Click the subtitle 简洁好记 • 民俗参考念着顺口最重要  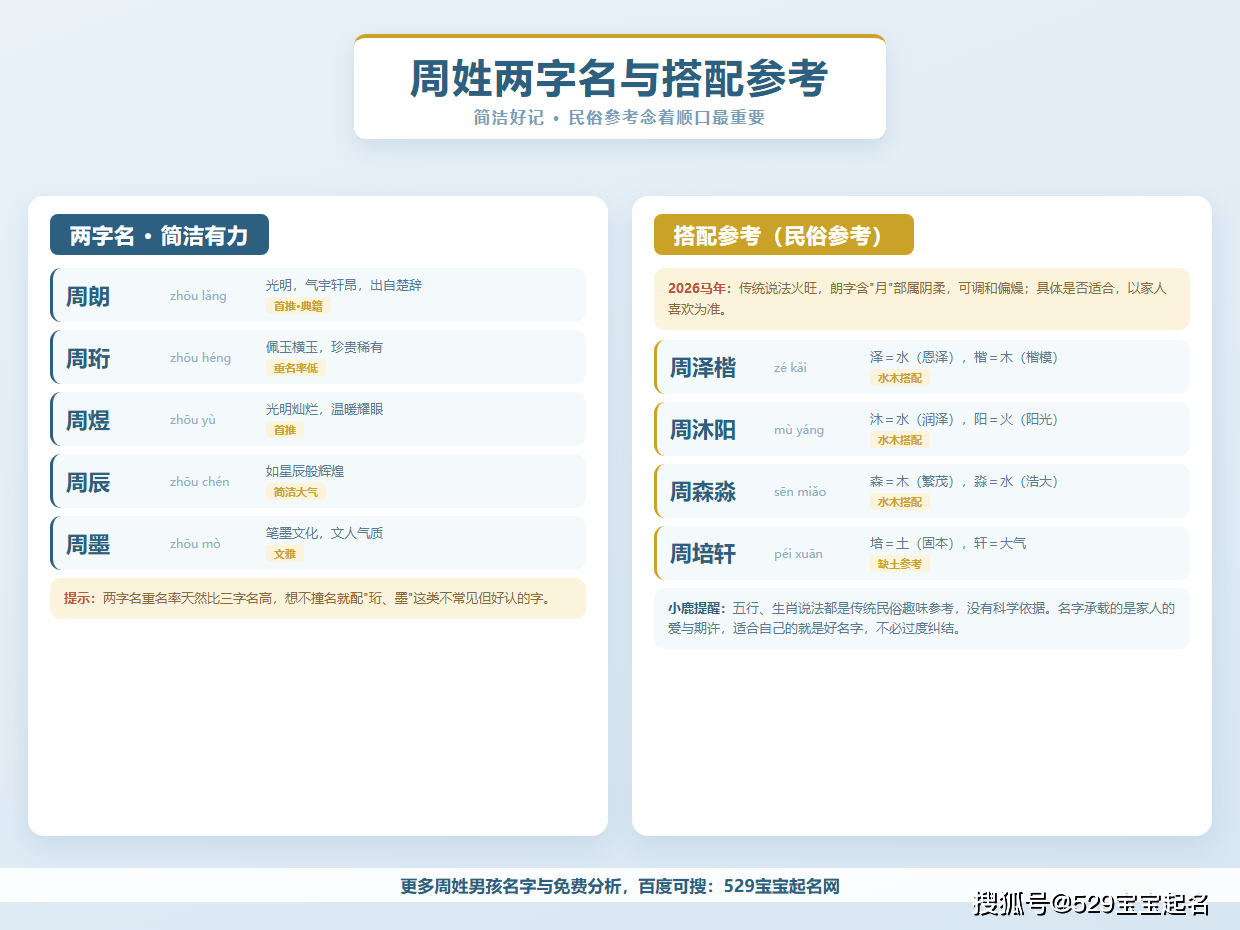[x=619, y=117]
